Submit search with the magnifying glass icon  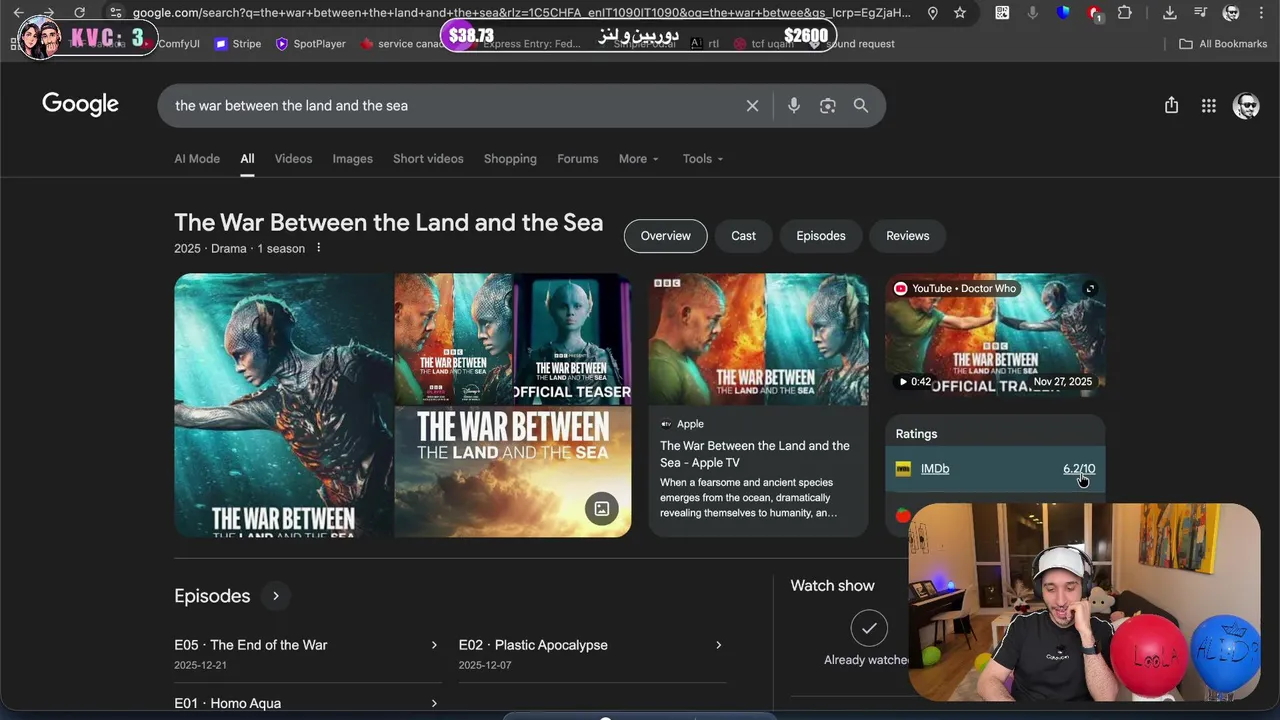coord(861,106)
